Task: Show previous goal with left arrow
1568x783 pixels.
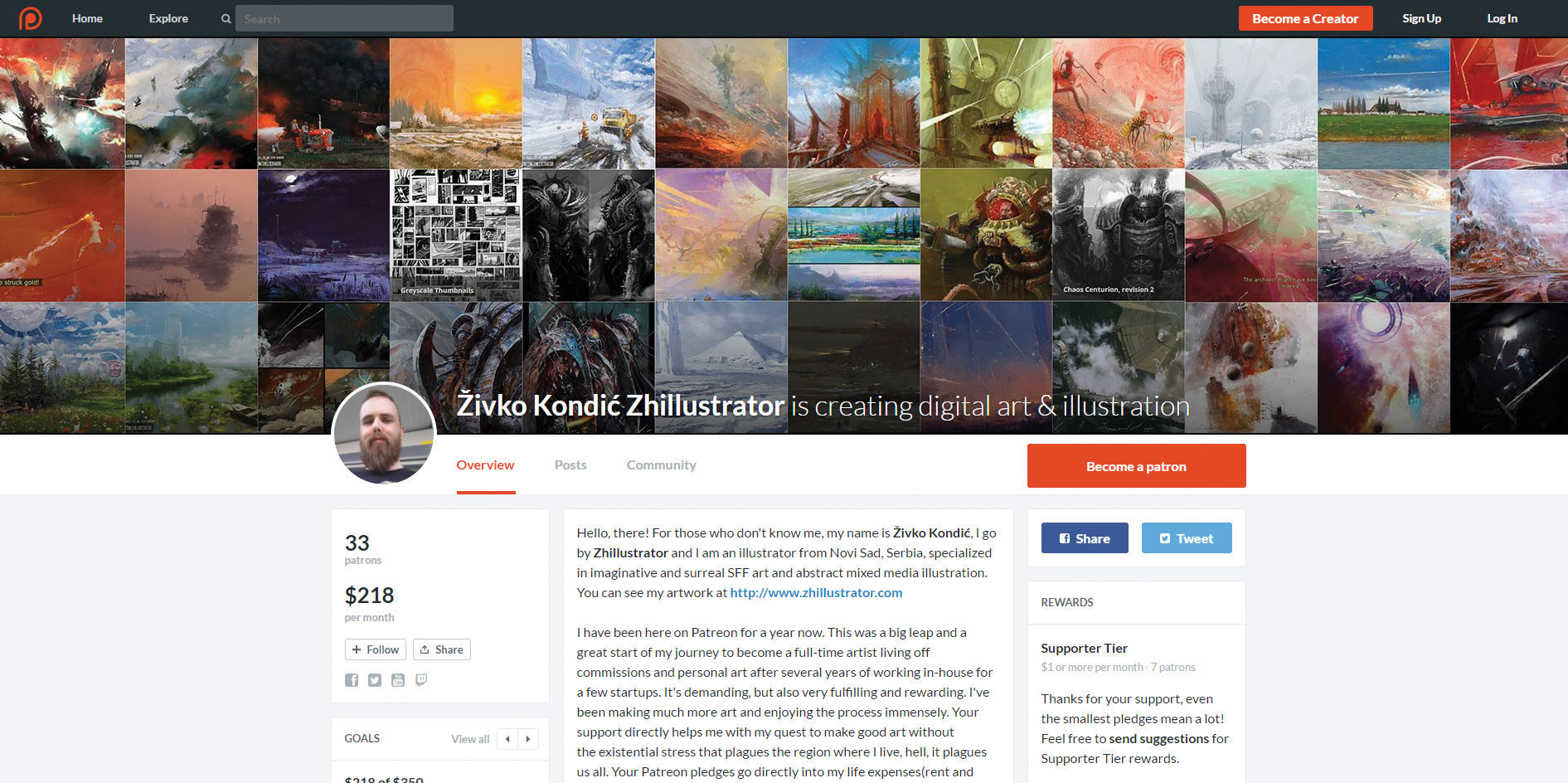Action: (507, 739)
